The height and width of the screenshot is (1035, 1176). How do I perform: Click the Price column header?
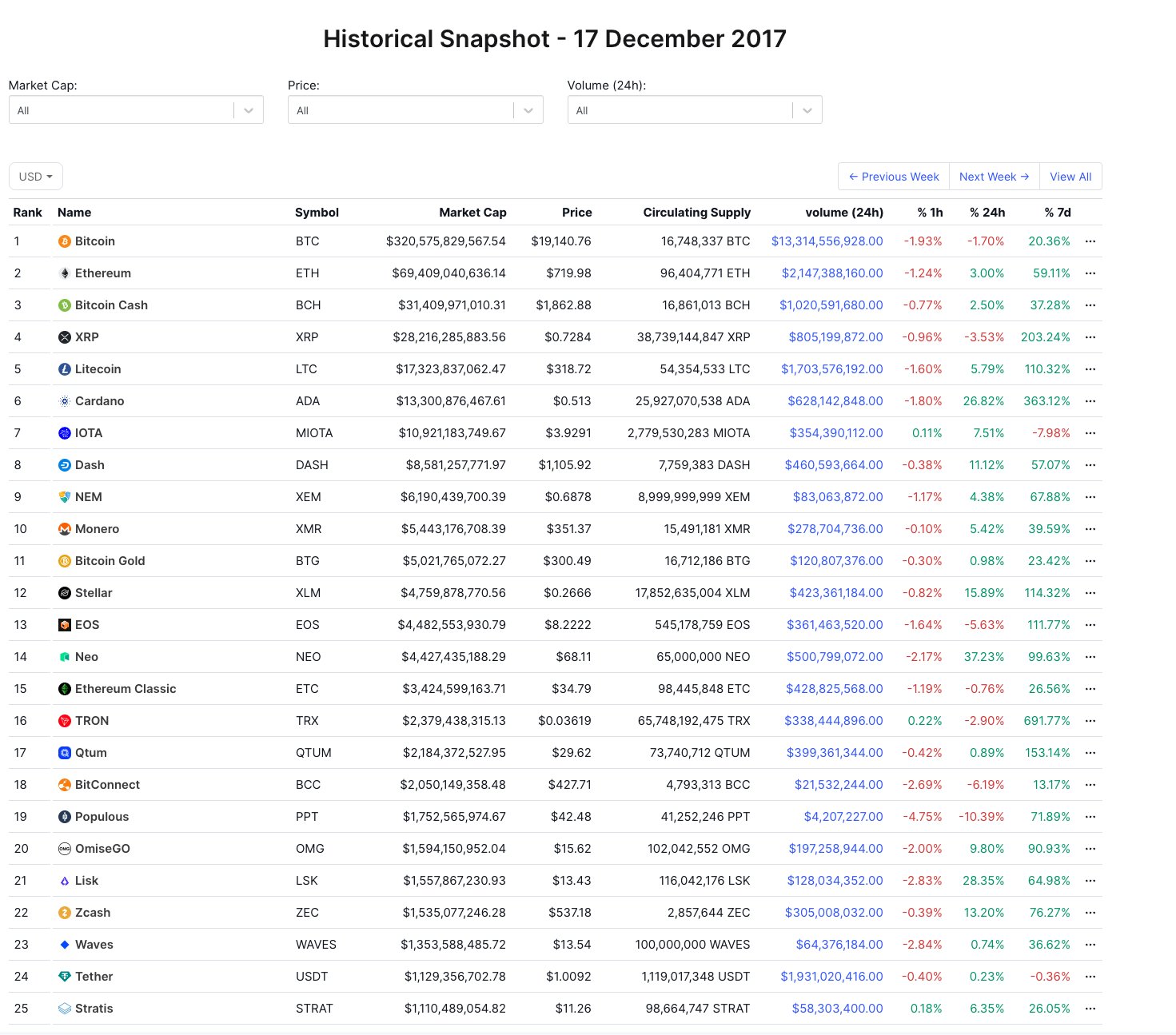point(577,213)
